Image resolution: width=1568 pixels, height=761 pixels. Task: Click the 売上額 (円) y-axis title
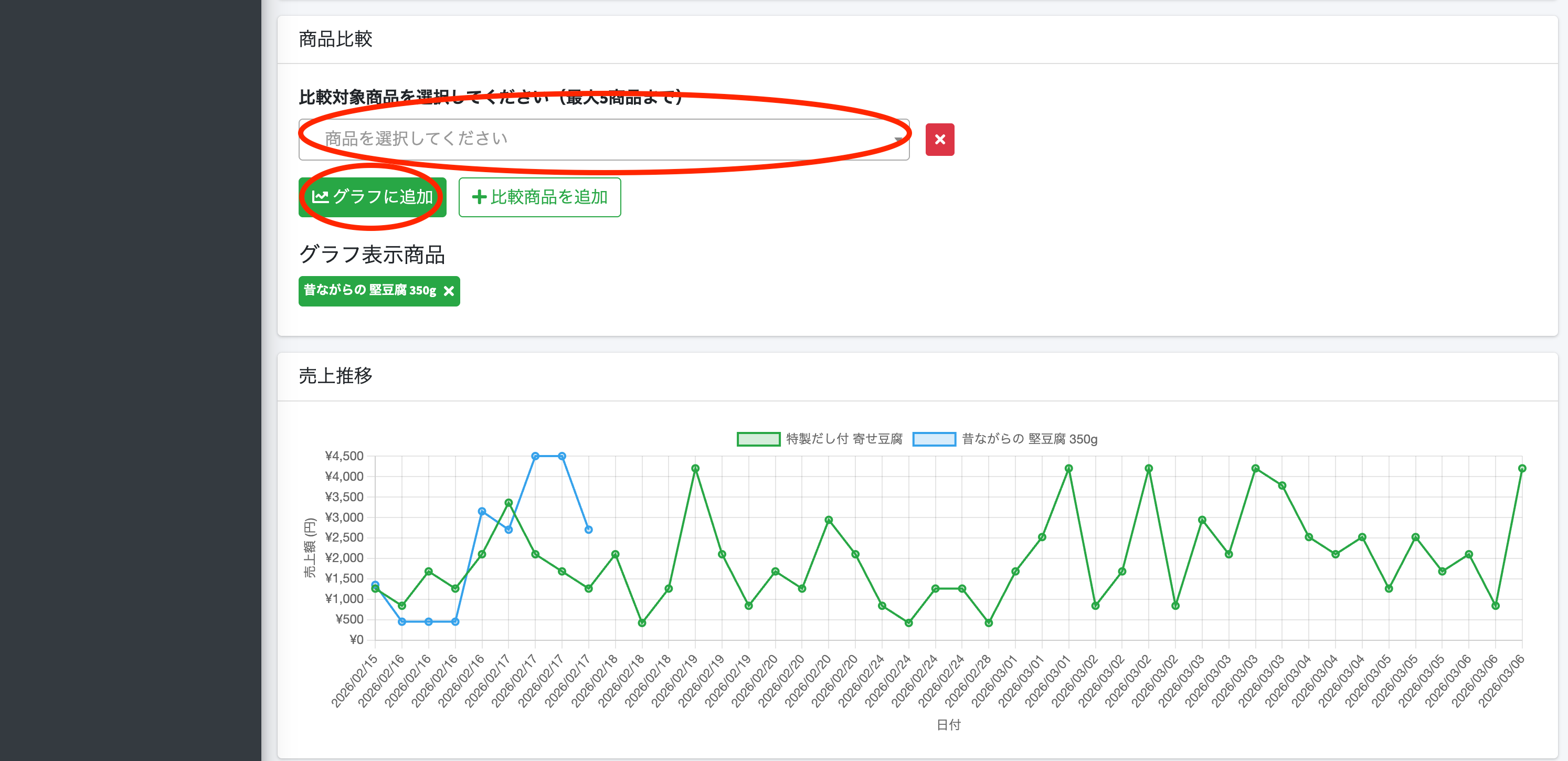point(310,547)
